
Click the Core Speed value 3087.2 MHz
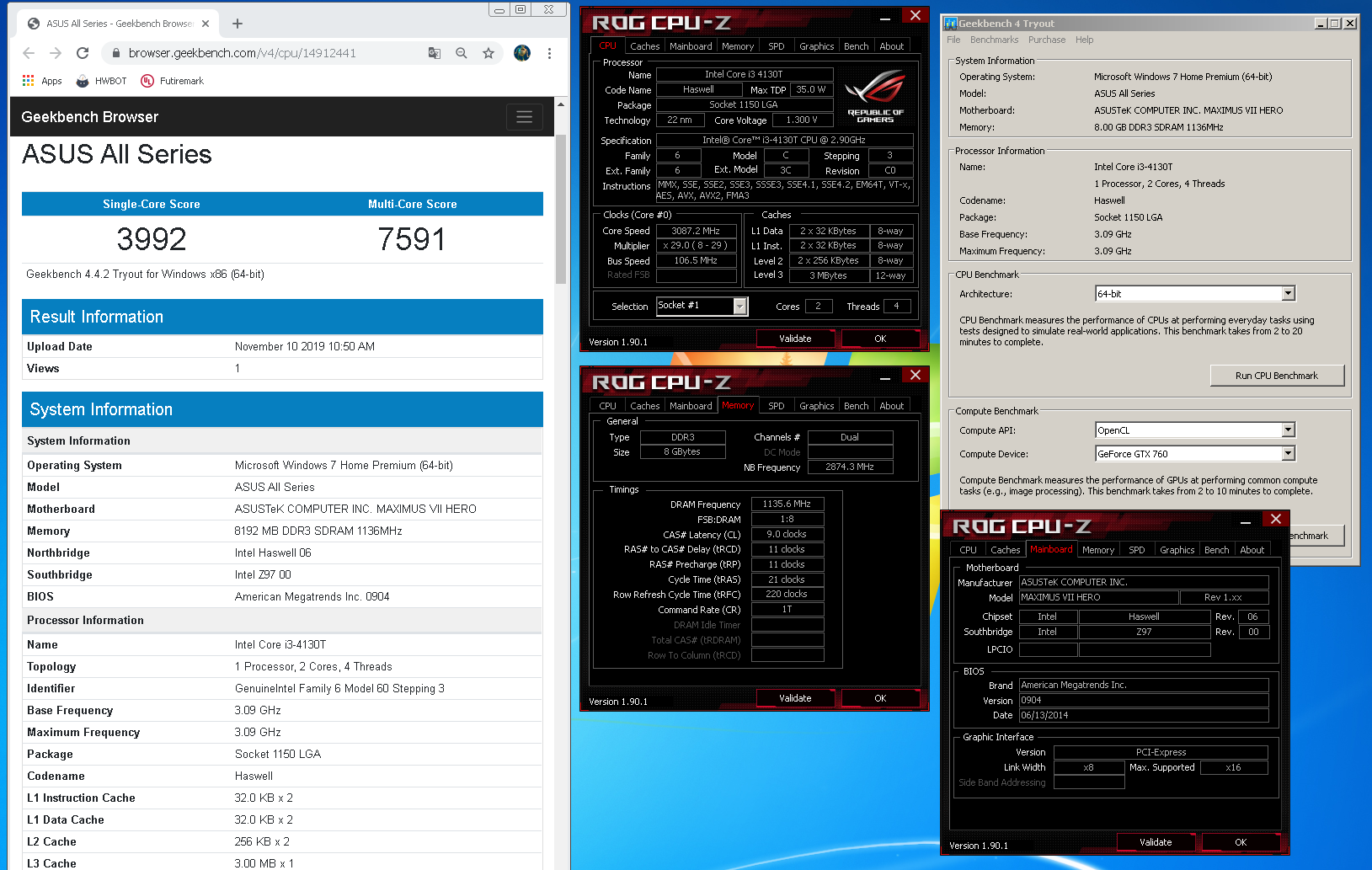pyautogui.click(x=696, y=231)
